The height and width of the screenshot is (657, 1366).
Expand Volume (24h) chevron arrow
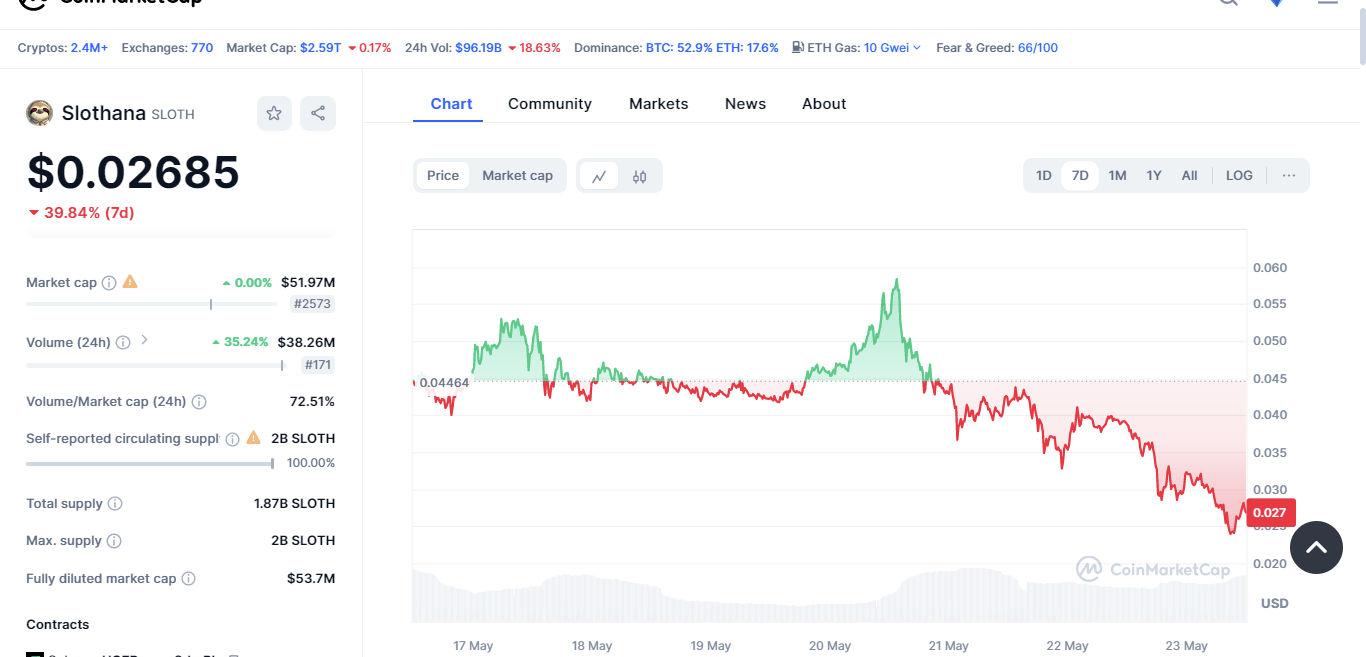pos(144,340)
